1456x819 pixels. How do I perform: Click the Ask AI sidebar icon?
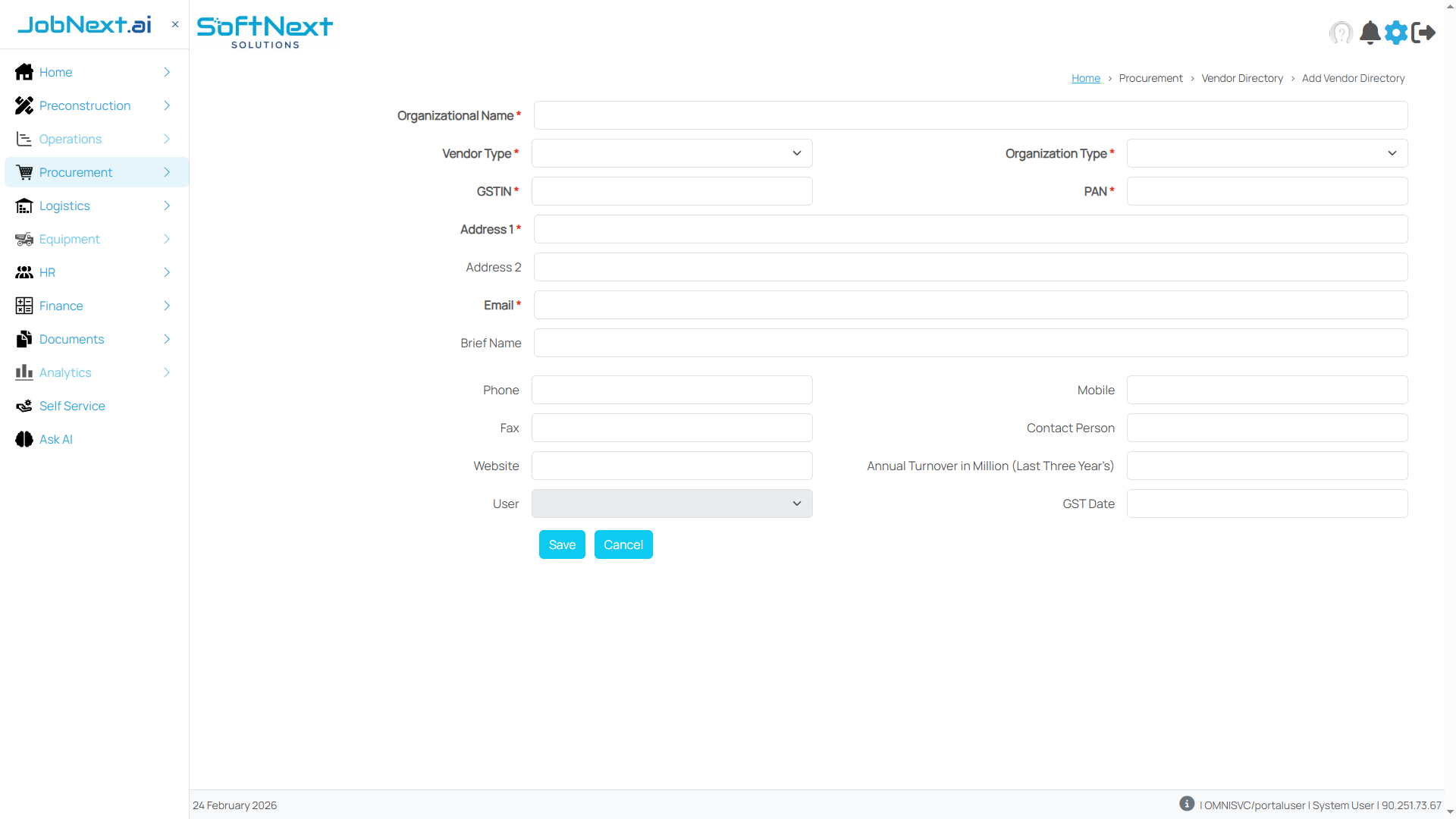(x=24, y=439)
